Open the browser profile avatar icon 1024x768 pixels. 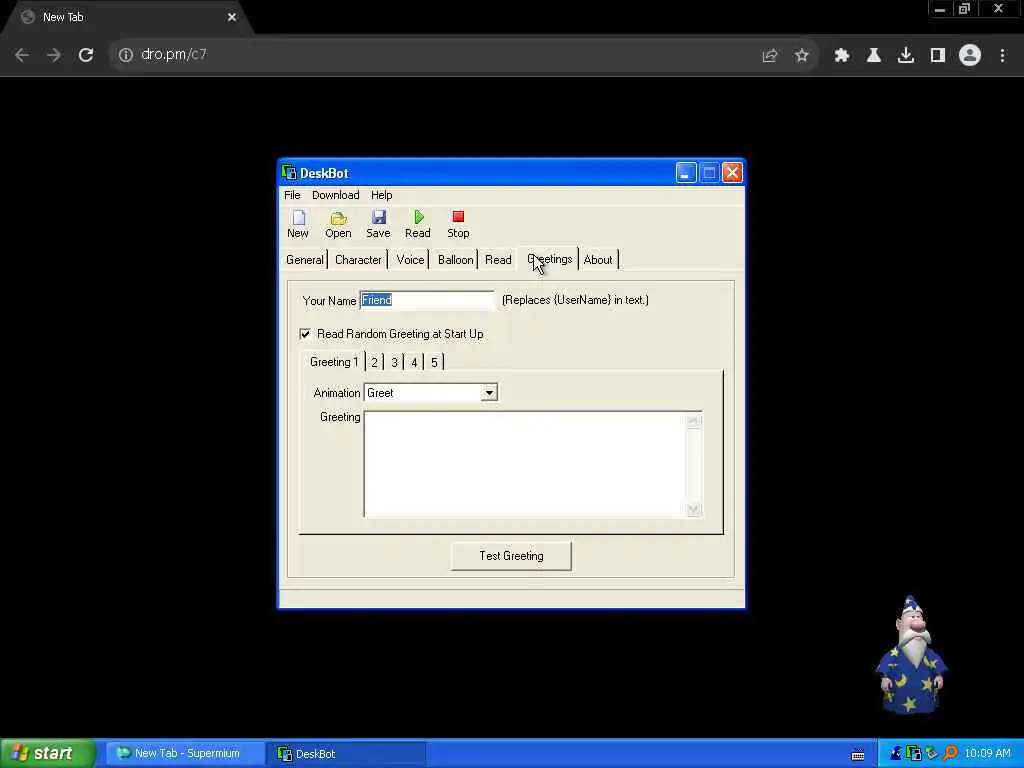coord(970,56)
